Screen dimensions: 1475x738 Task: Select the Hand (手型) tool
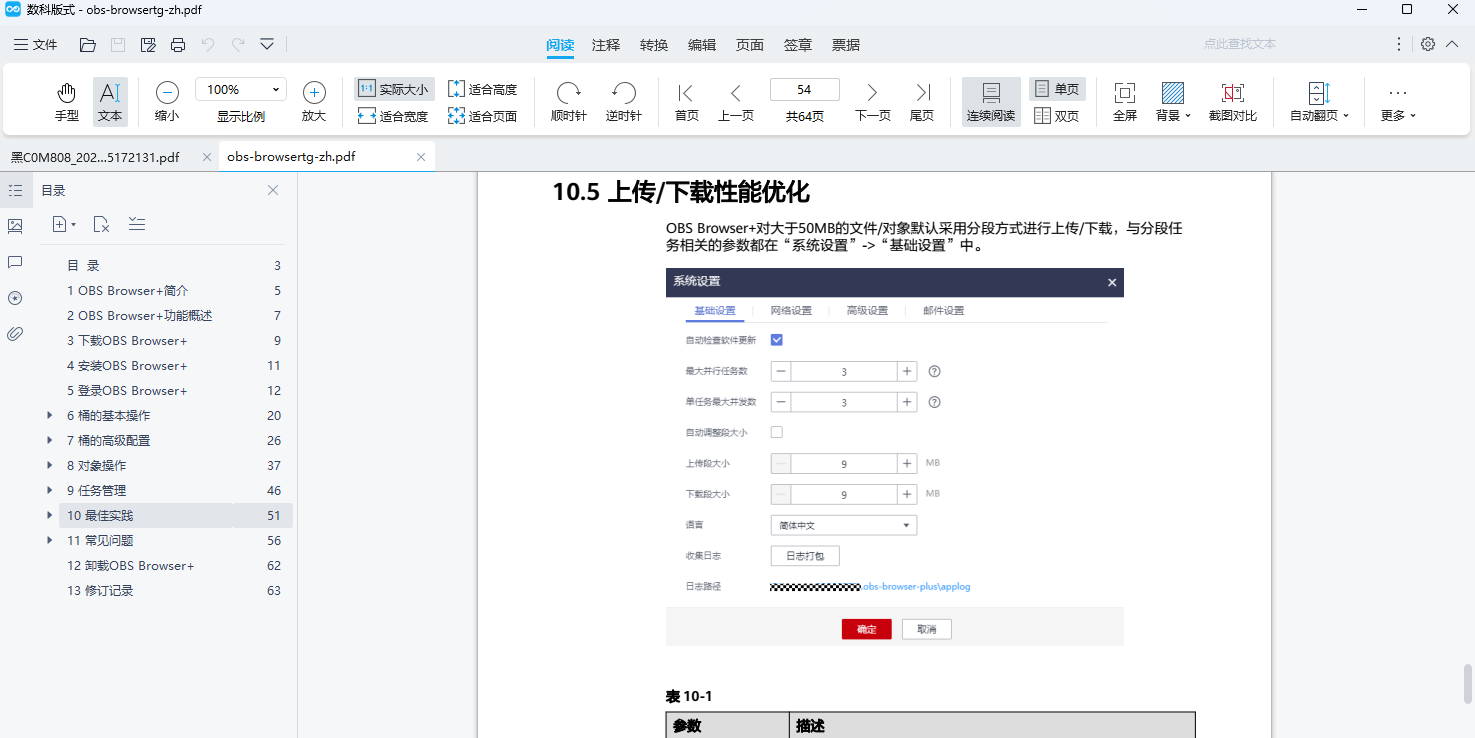click(x=67, y=103)
